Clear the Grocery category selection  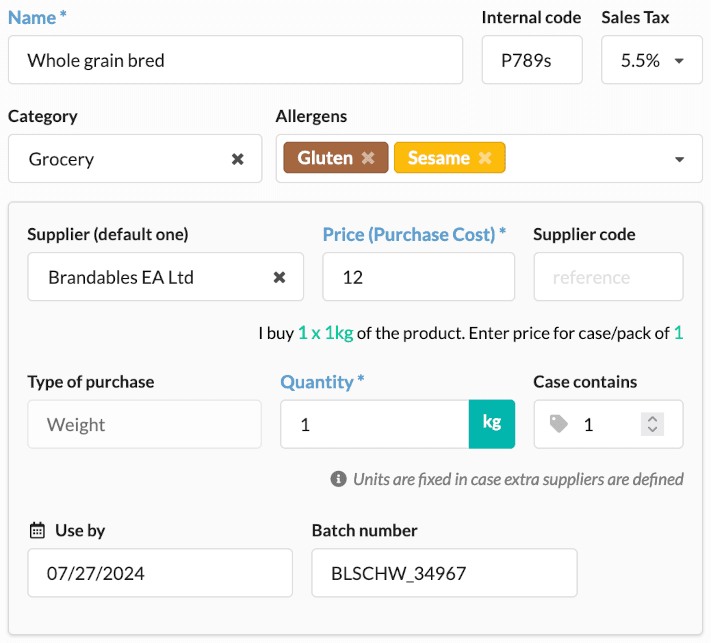point(238,159)
